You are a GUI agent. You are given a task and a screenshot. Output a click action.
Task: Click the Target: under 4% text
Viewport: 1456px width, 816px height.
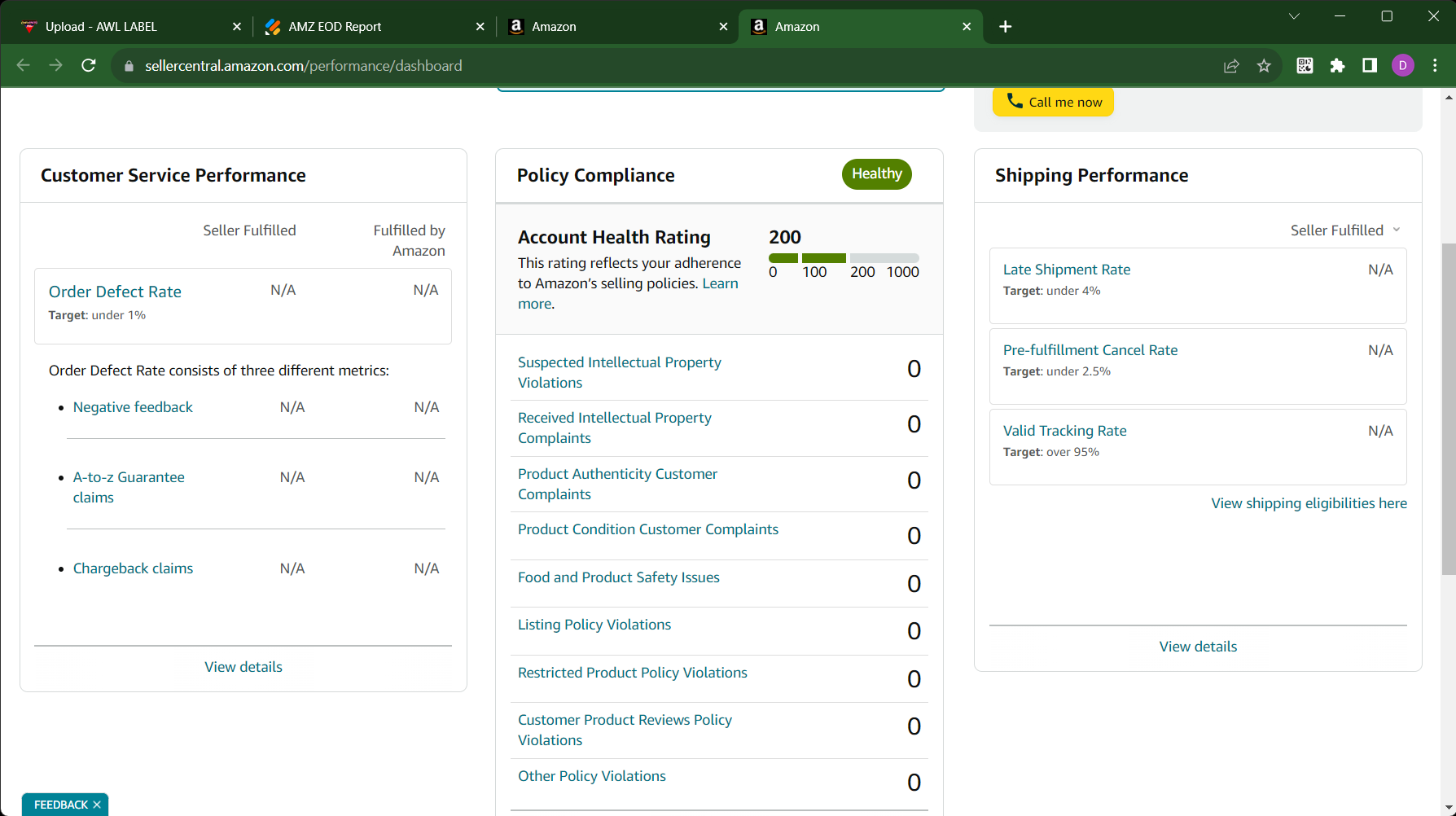coord(1051,291)
